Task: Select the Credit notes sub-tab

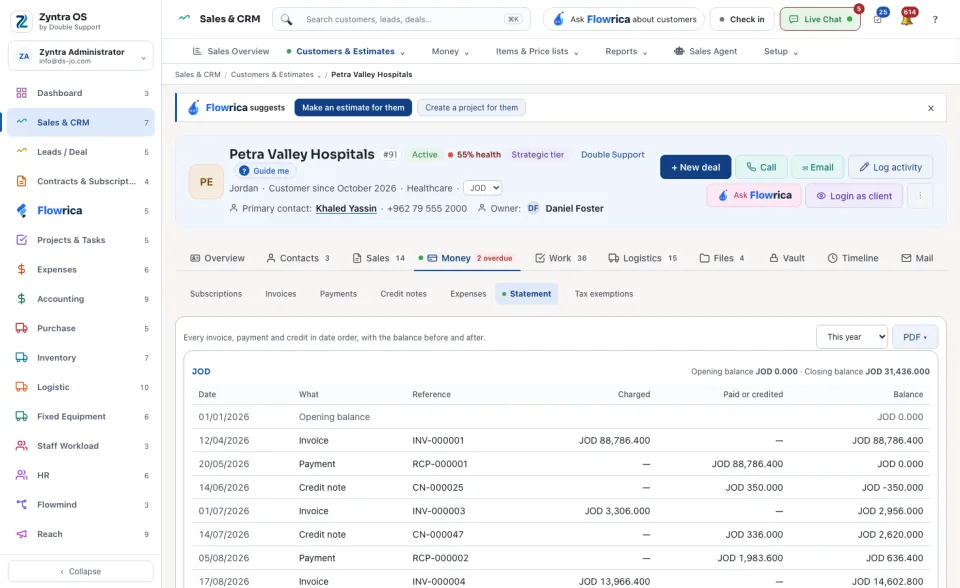Action: tap(403, 294)
